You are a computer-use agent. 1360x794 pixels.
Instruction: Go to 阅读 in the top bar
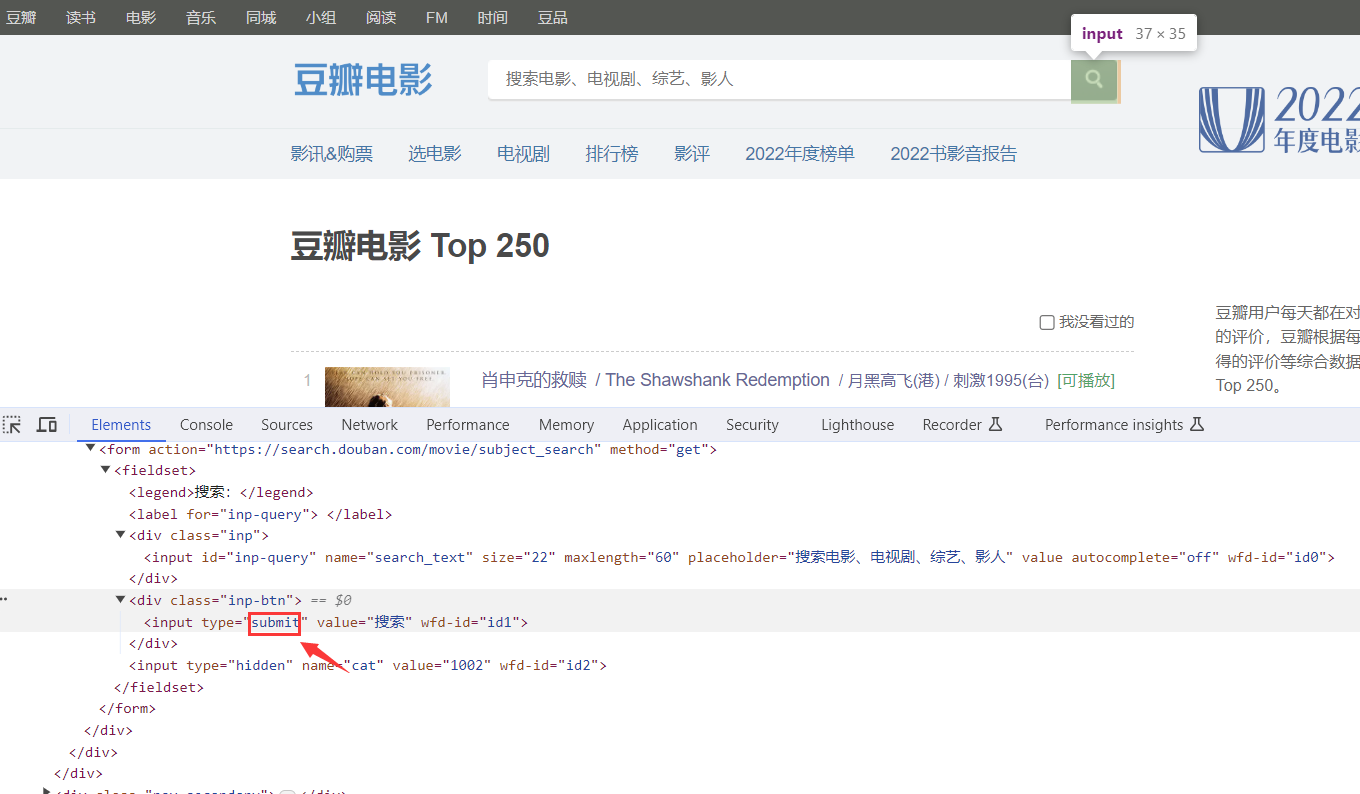(x=381, y=18)
